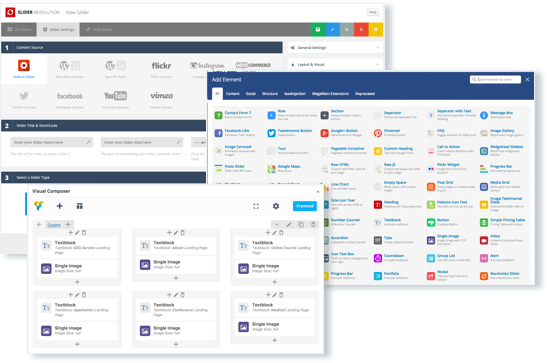Viewport: 547px width, 363px height.
Task: Collapse the row using its toggle arrow
Action: 277,225
